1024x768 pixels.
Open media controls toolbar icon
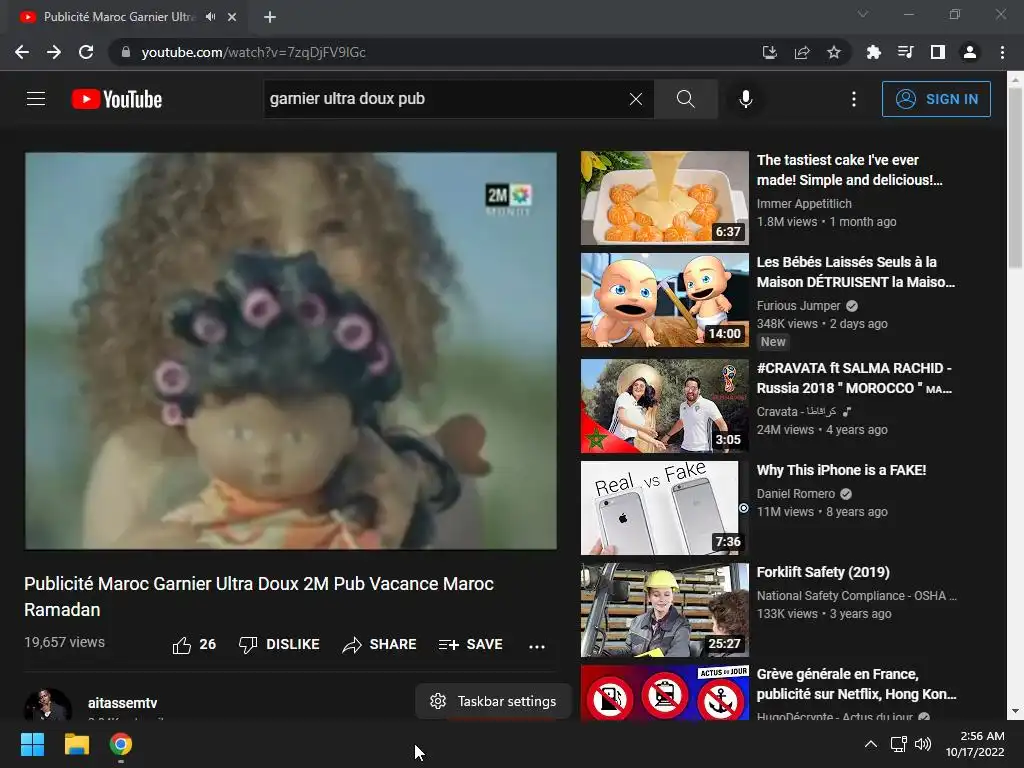[x=905, y=52]
